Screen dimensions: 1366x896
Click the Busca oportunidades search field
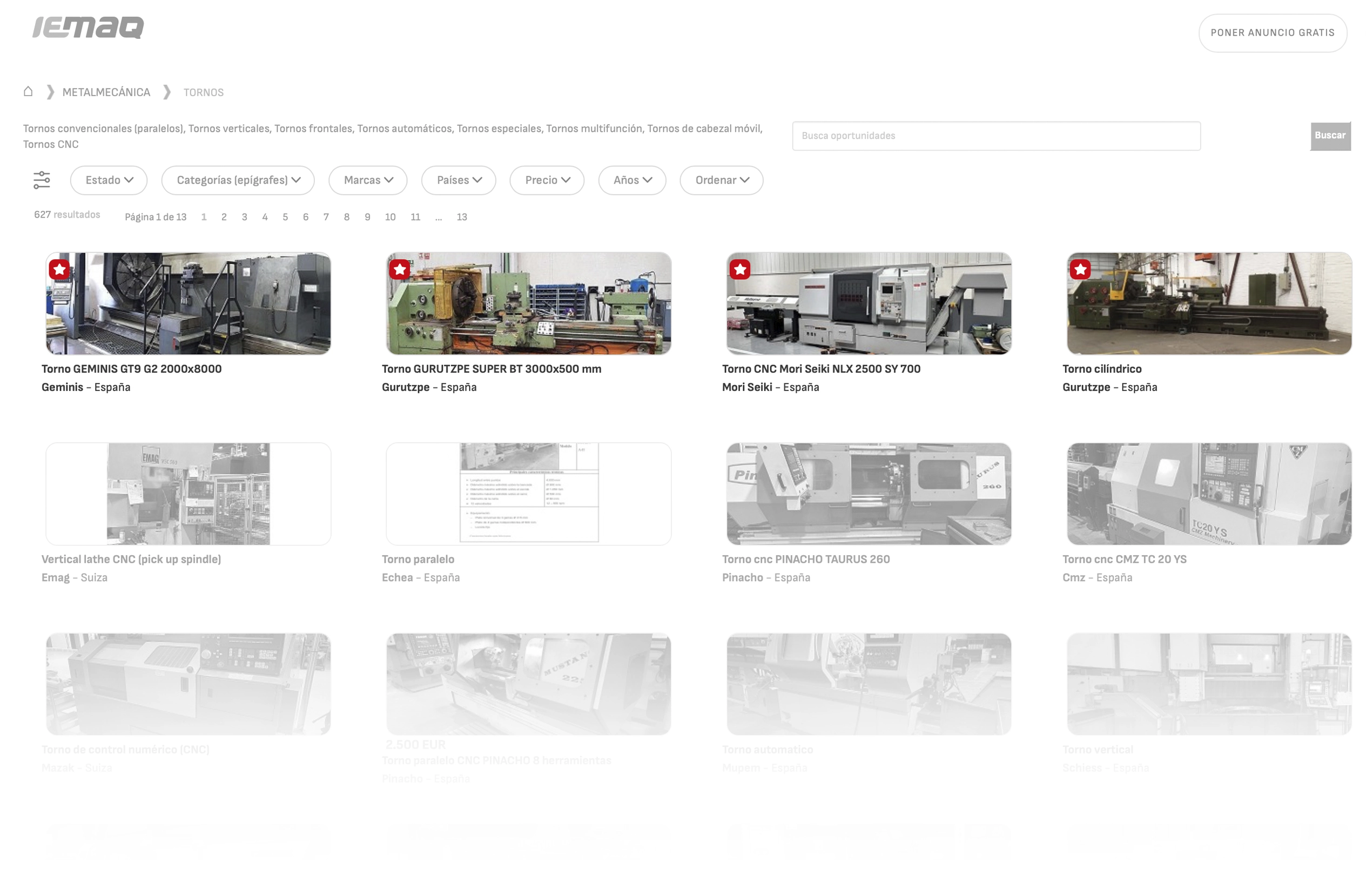[x=996, y=136]
